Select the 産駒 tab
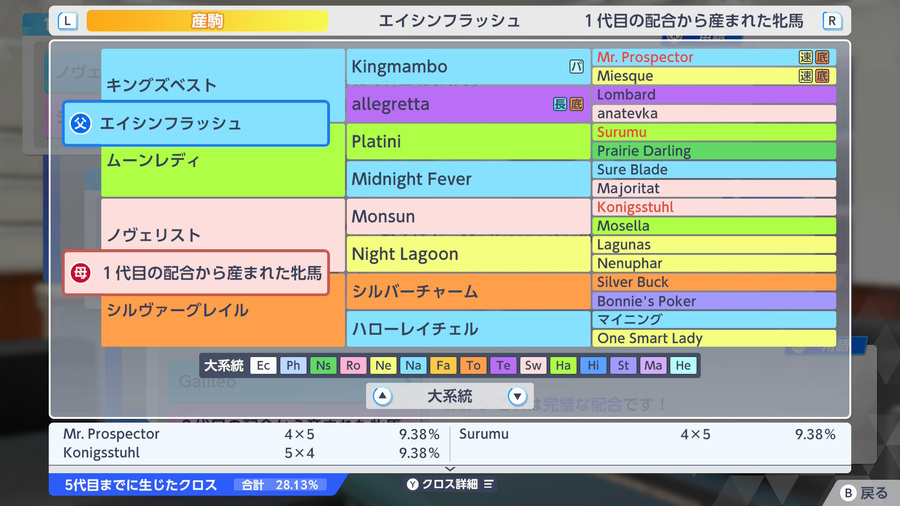Screen dimensions: 900x506 pyautogui.click(x=207, y=21)
